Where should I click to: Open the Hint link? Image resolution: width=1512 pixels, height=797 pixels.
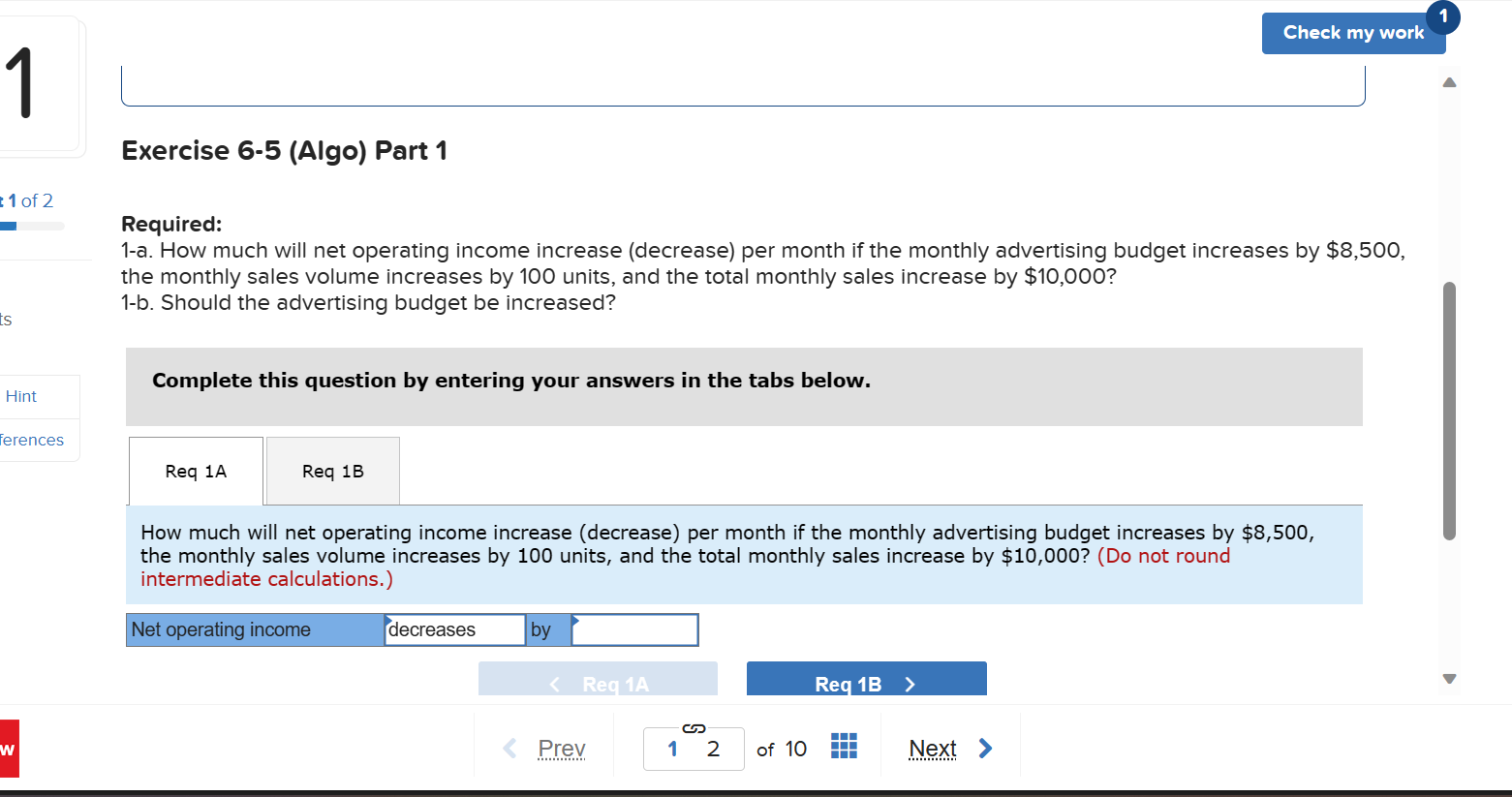[20, 395]
